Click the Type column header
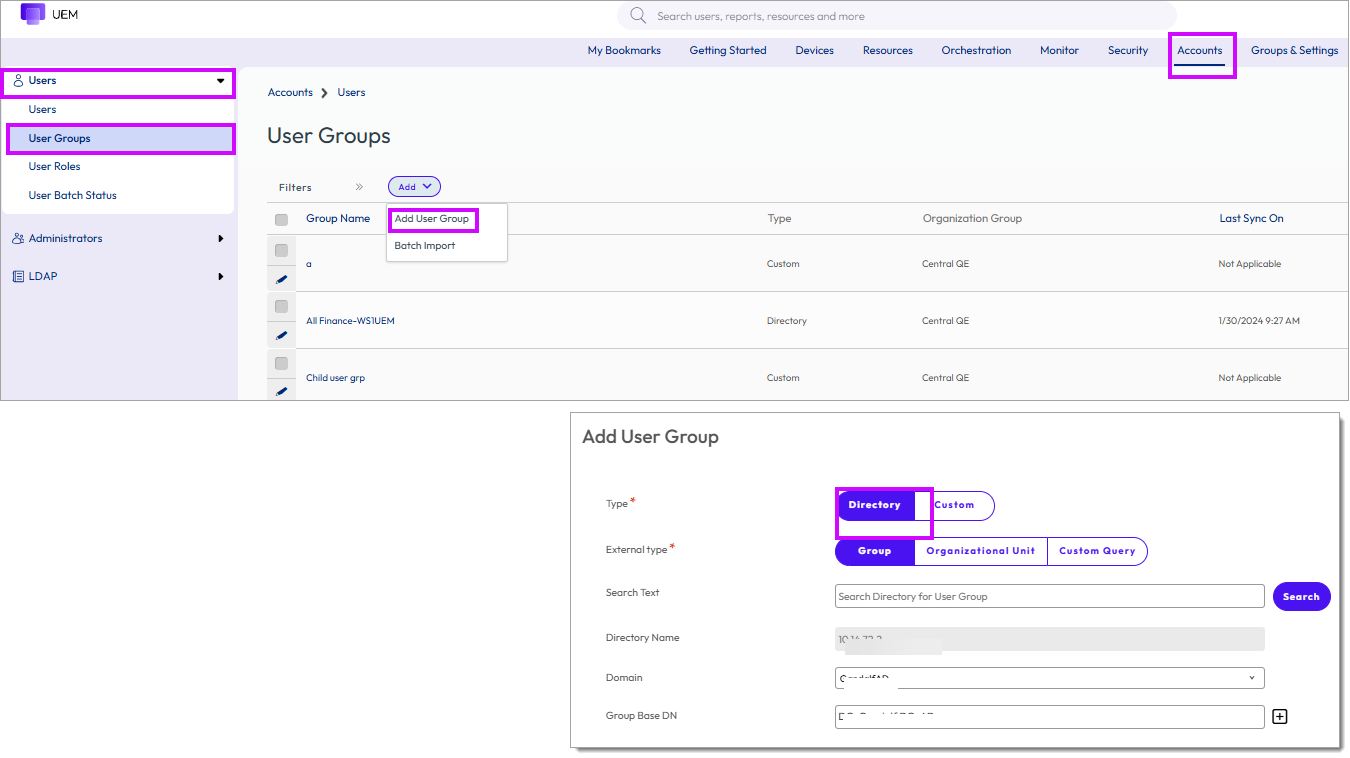 point(779,219)
